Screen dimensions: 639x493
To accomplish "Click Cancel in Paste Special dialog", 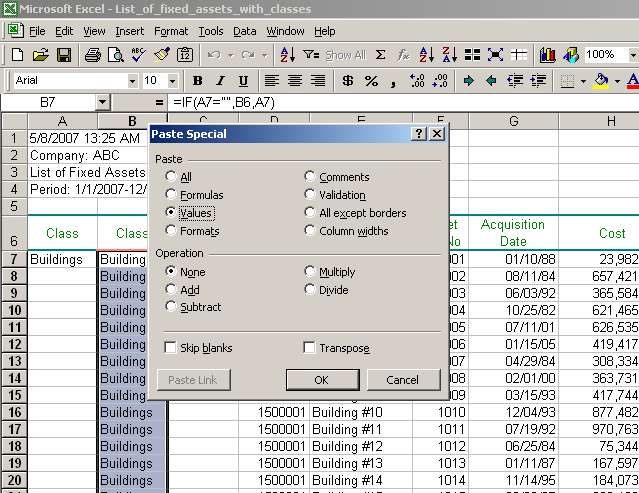I will click(x=403, y=380).
